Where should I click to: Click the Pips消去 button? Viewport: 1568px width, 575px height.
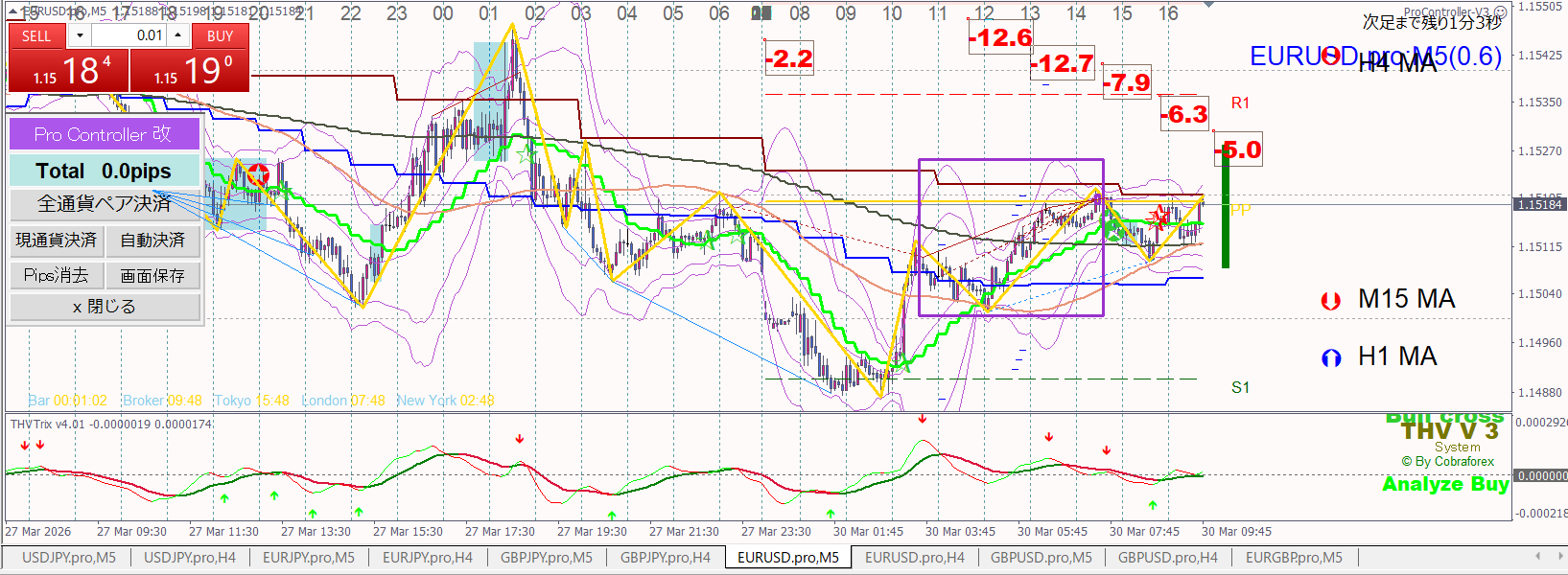tap(57, 276)
